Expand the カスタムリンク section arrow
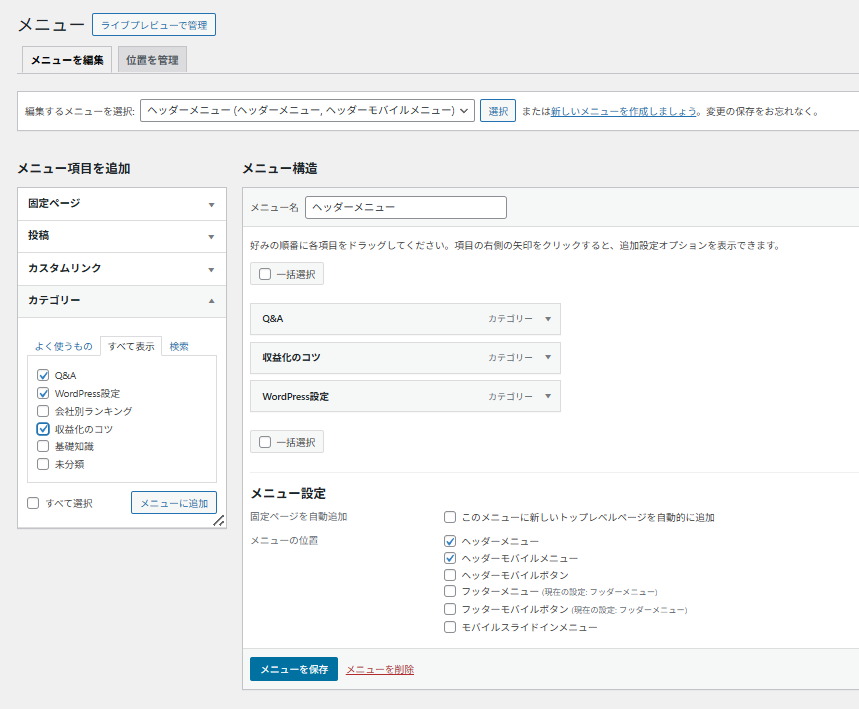This screenshot has width=859, height=709. 211,269
